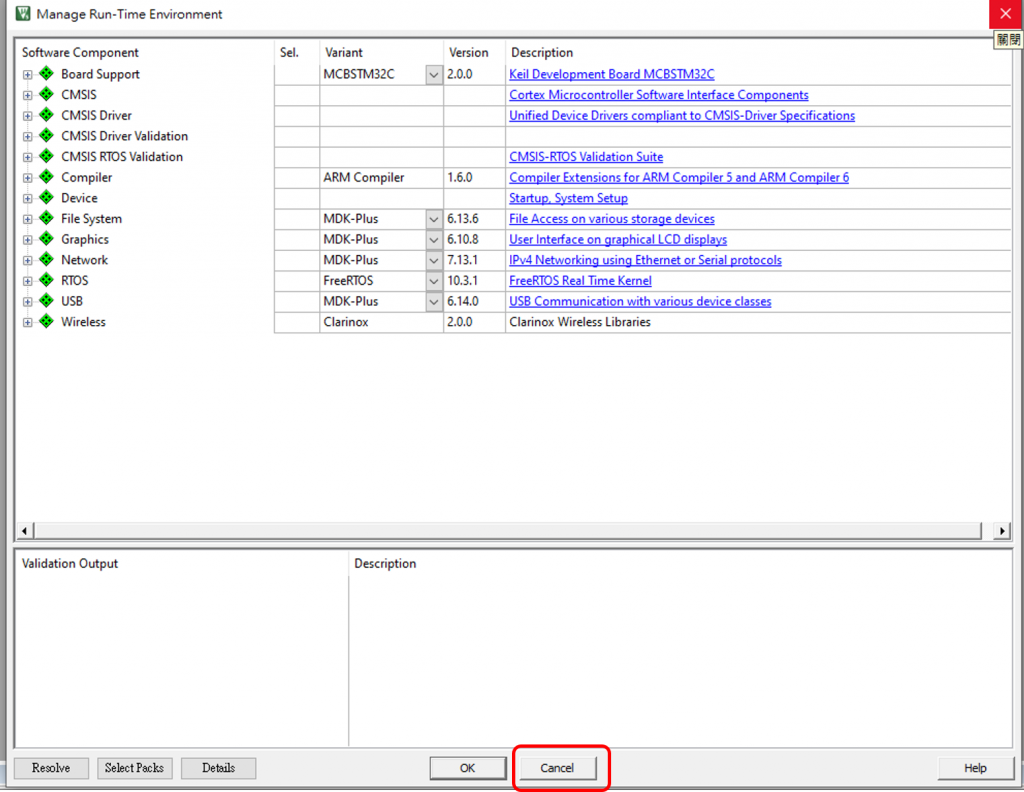Click the green diamond icon beside USB
The height and width of the screenshot is (792, 1024).
(46, 300)
